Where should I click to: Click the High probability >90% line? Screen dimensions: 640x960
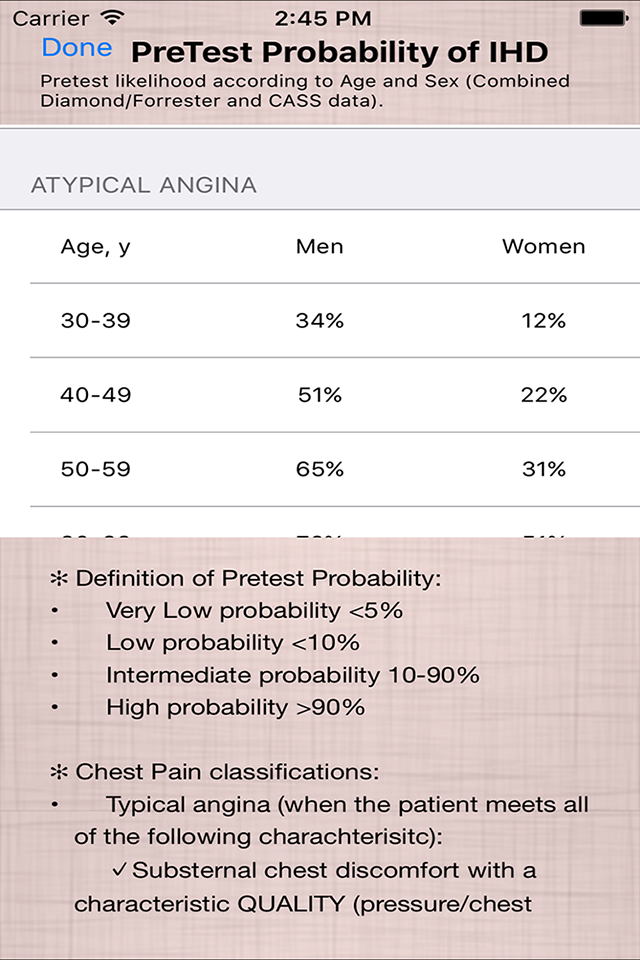coord(235,707)
